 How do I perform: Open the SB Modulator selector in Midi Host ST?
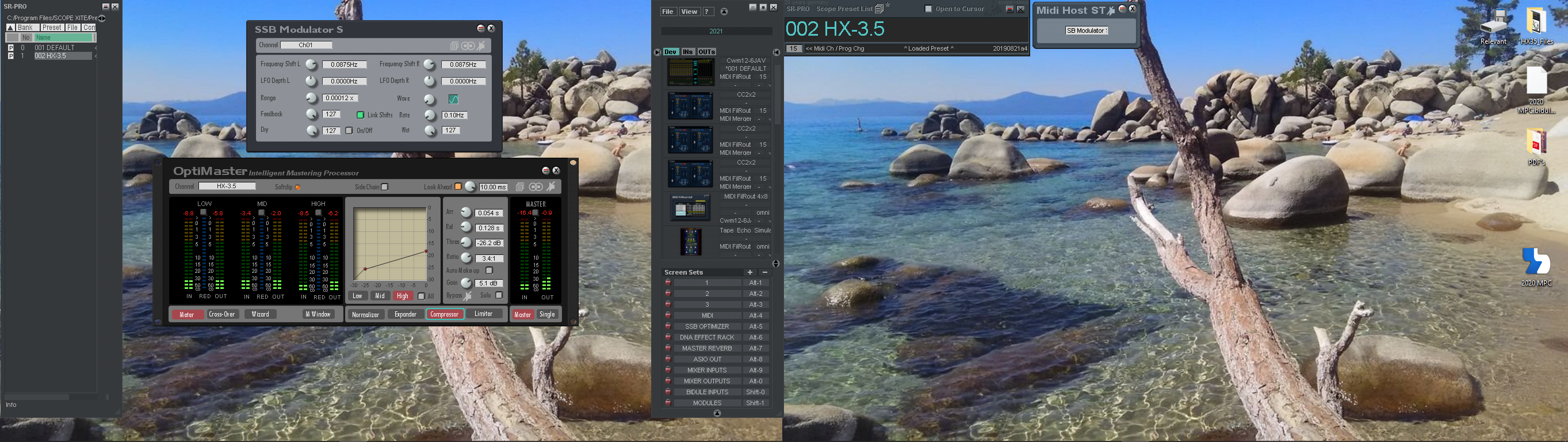(1087, 31)
